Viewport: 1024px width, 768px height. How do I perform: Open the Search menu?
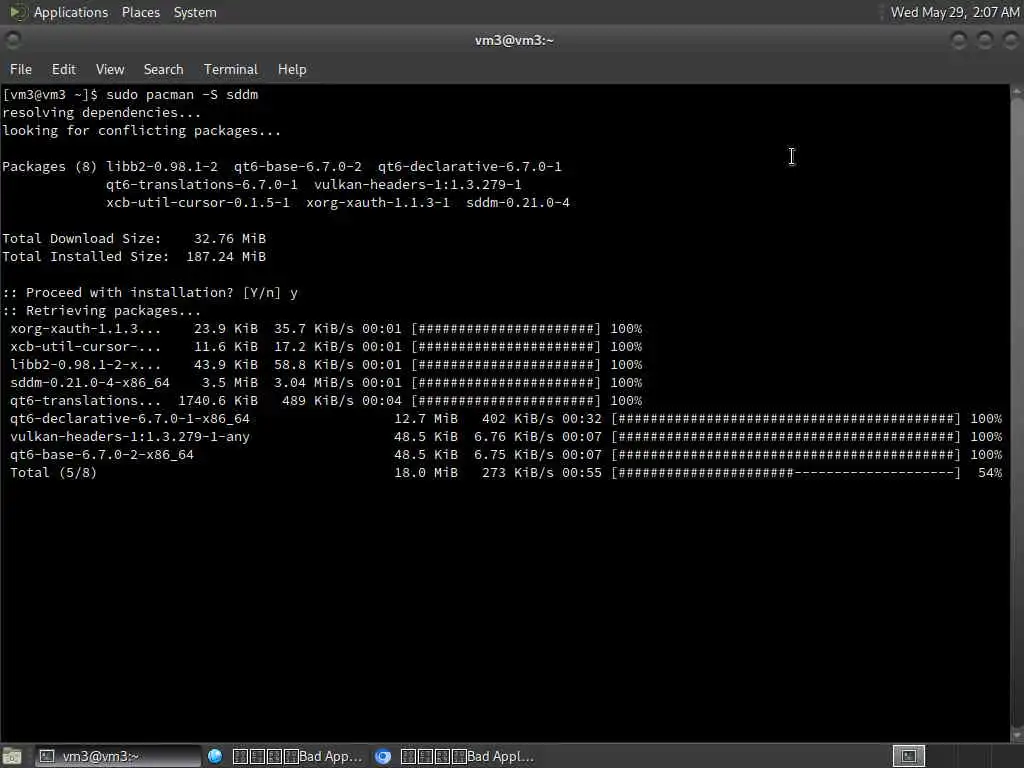coord(163,69)
